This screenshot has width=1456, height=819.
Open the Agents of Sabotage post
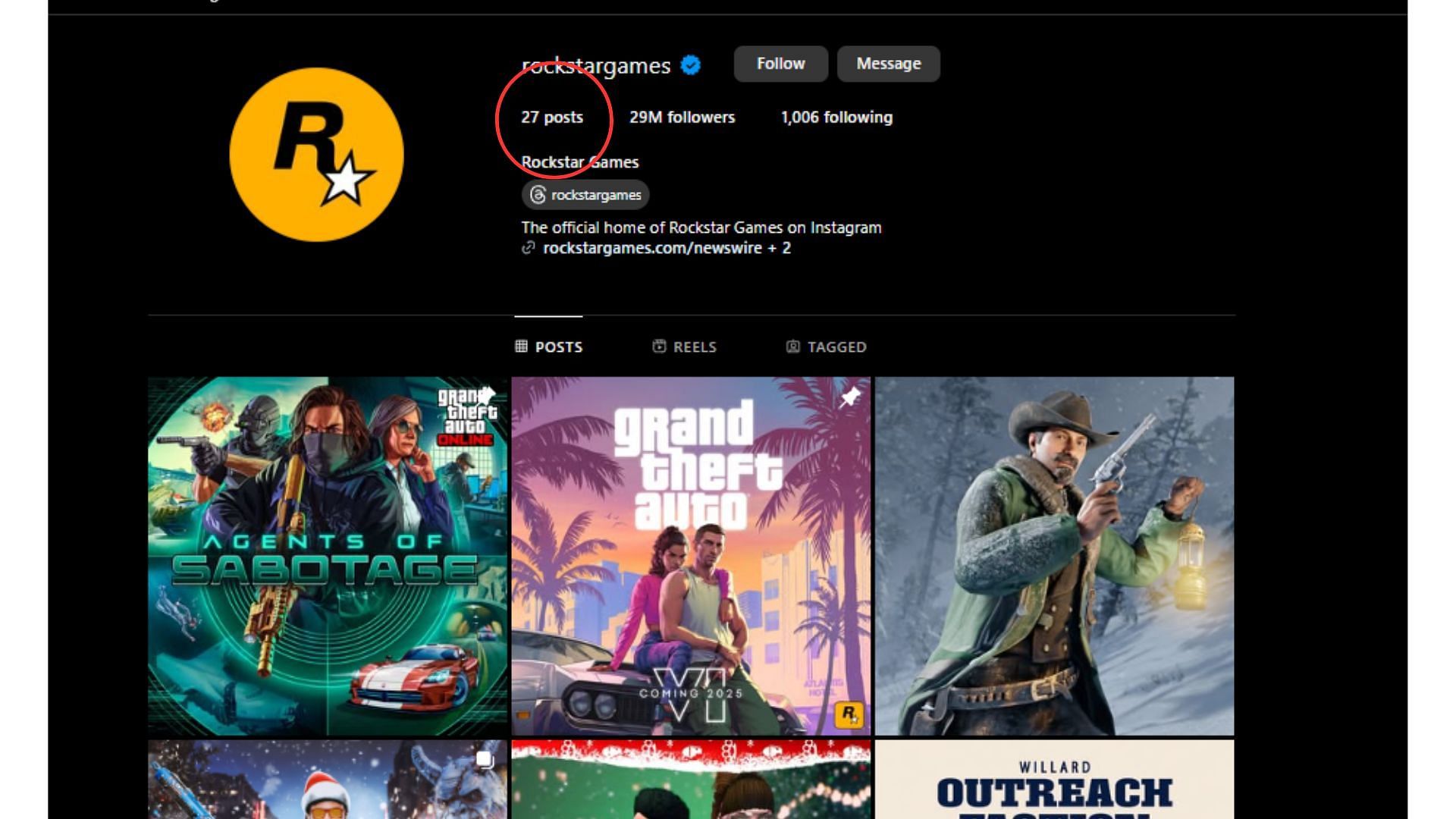[x=328, y=556]
